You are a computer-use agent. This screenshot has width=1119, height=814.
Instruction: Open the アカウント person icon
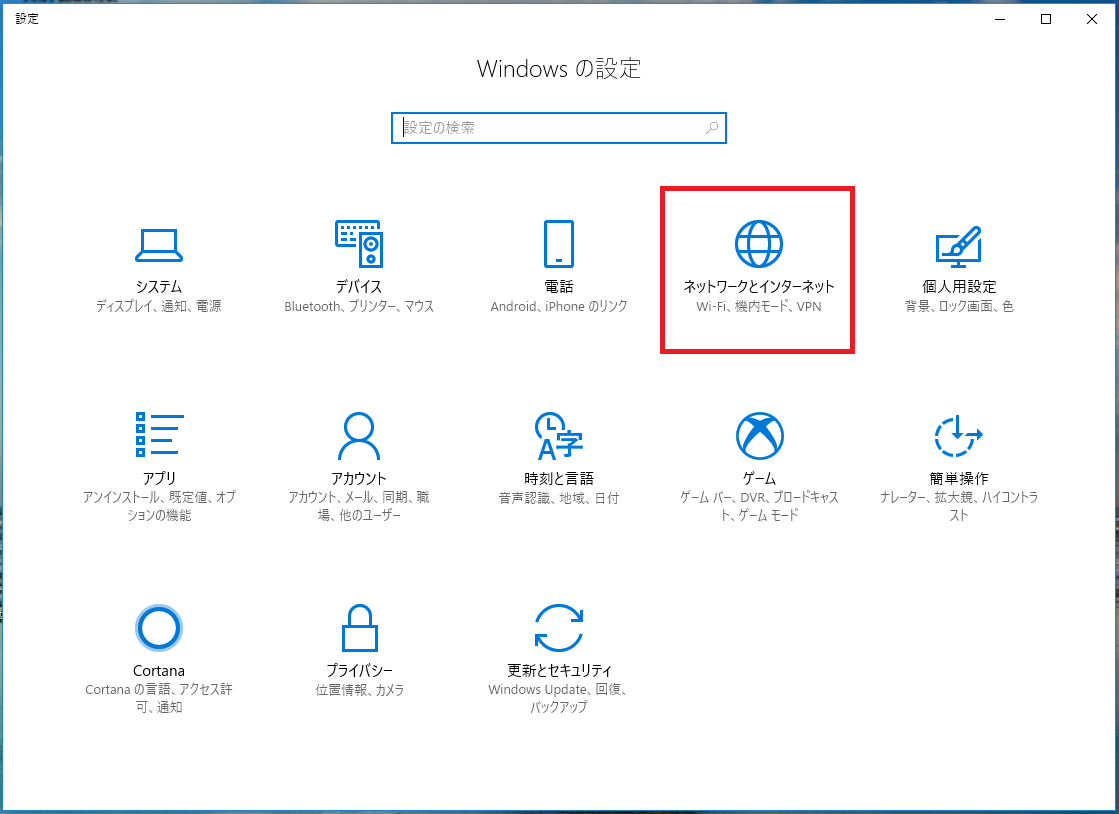click(x=359, y=434)
